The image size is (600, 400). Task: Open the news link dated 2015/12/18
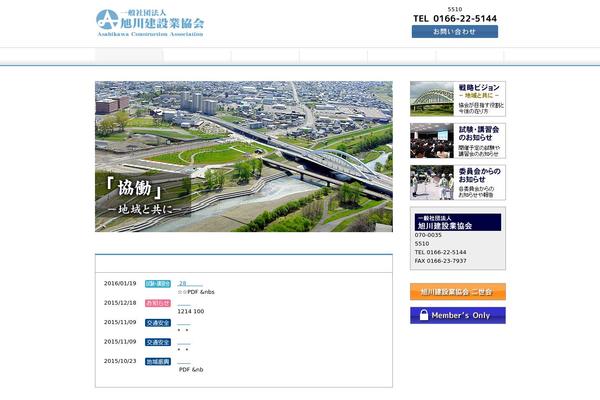click(184, 303)
